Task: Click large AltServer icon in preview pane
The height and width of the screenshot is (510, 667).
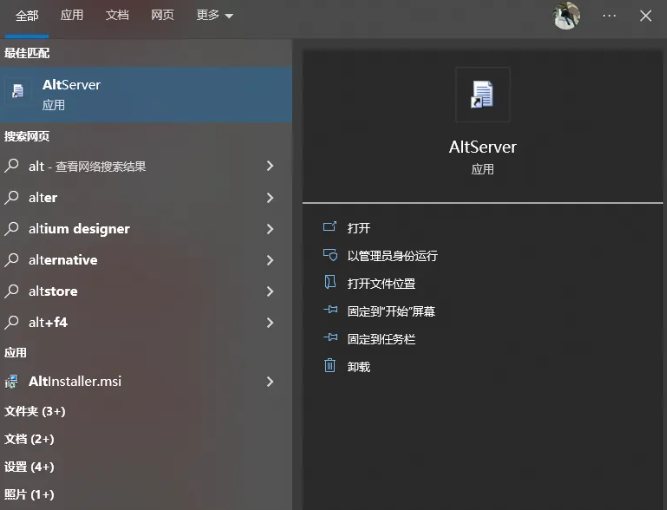Action: (x=482, y=94)
